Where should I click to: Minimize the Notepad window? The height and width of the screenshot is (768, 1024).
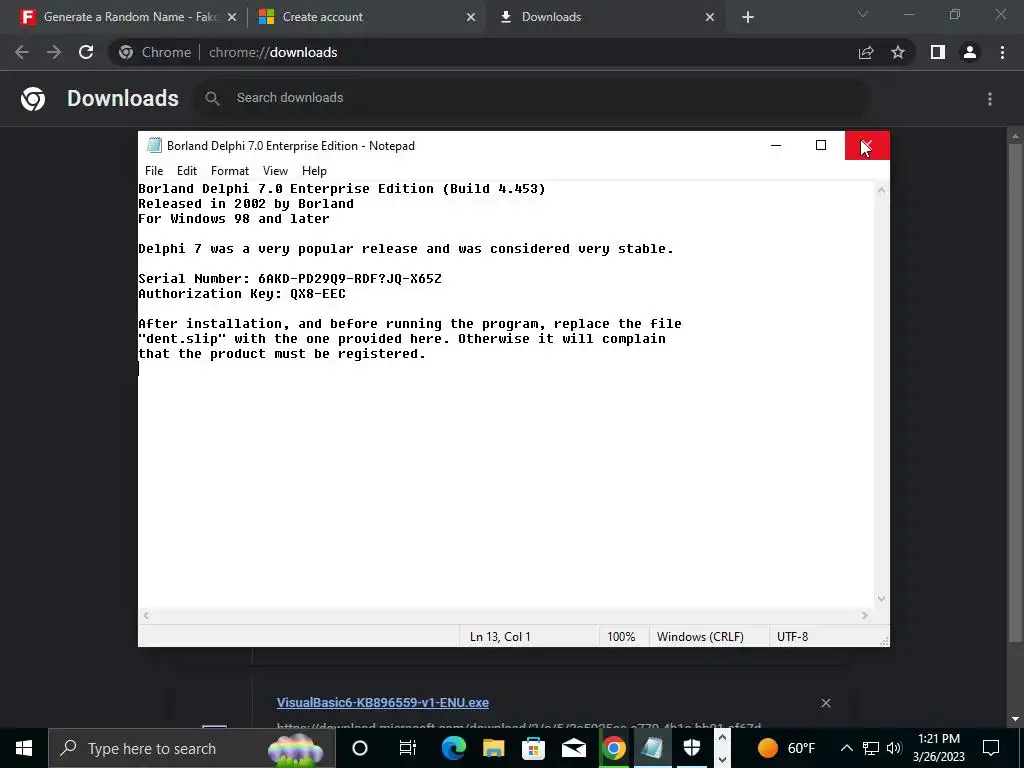776,145
